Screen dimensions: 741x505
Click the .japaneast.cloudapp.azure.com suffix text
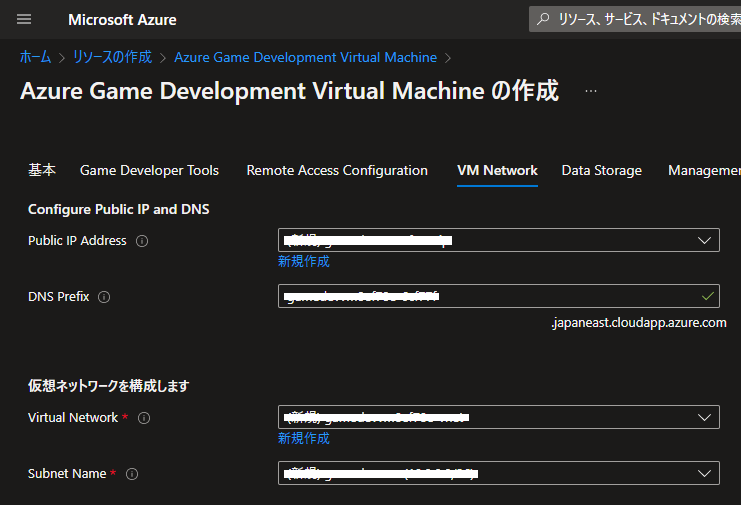pos(639,323)
